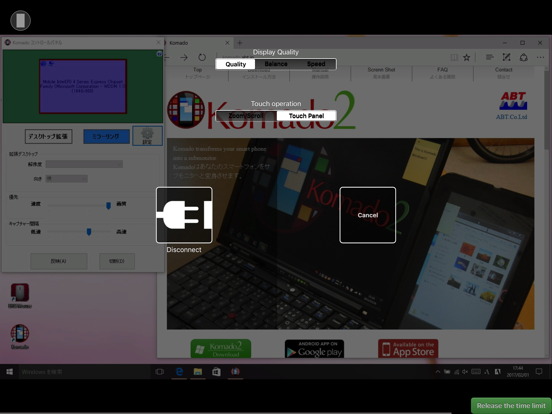Tap the Disconnect plug icon
The height and width of the screenshot is (414, 552).
point(184,215)
